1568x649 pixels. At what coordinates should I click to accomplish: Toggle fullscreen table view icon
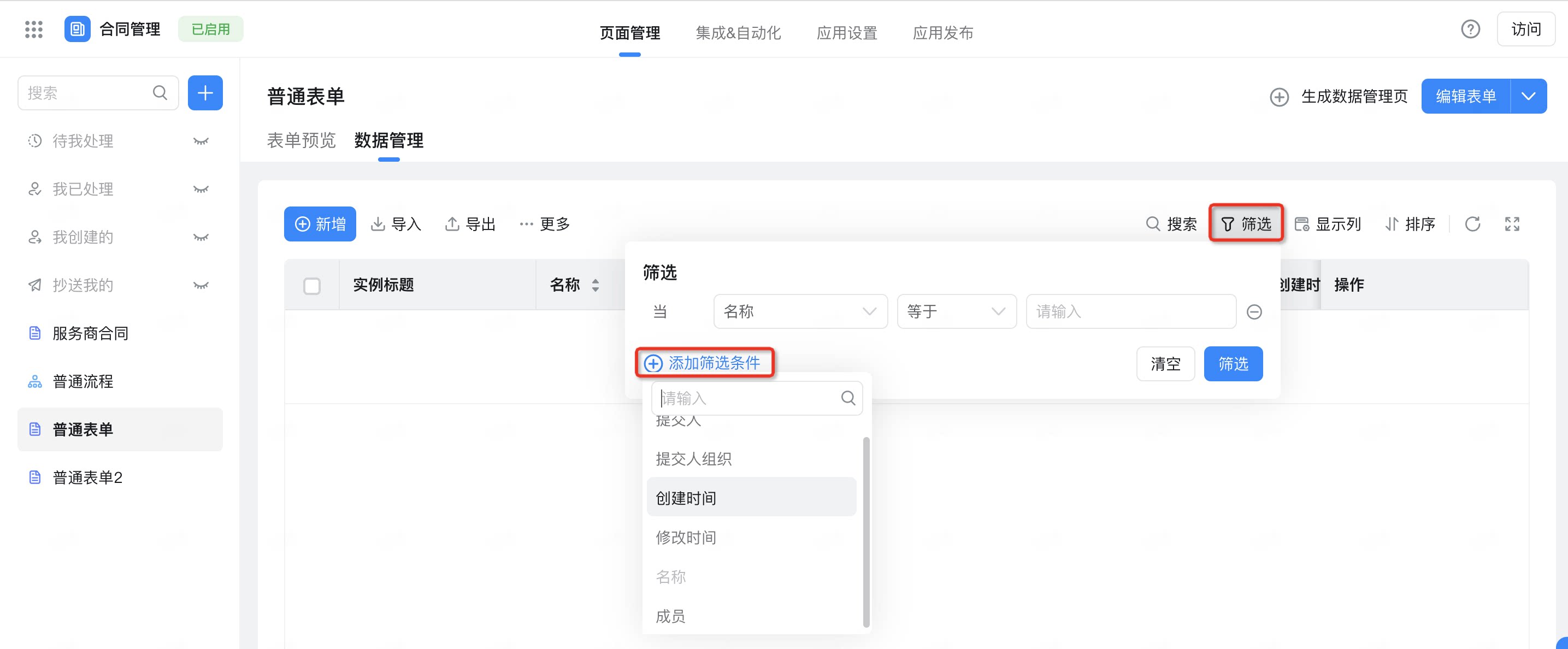(x=1512, y=224)
